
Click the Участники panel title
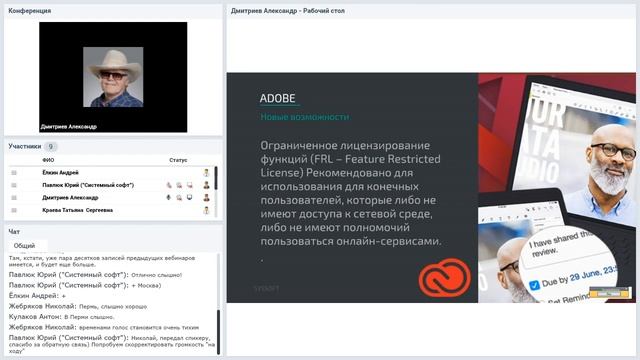[x=25, y=146]
